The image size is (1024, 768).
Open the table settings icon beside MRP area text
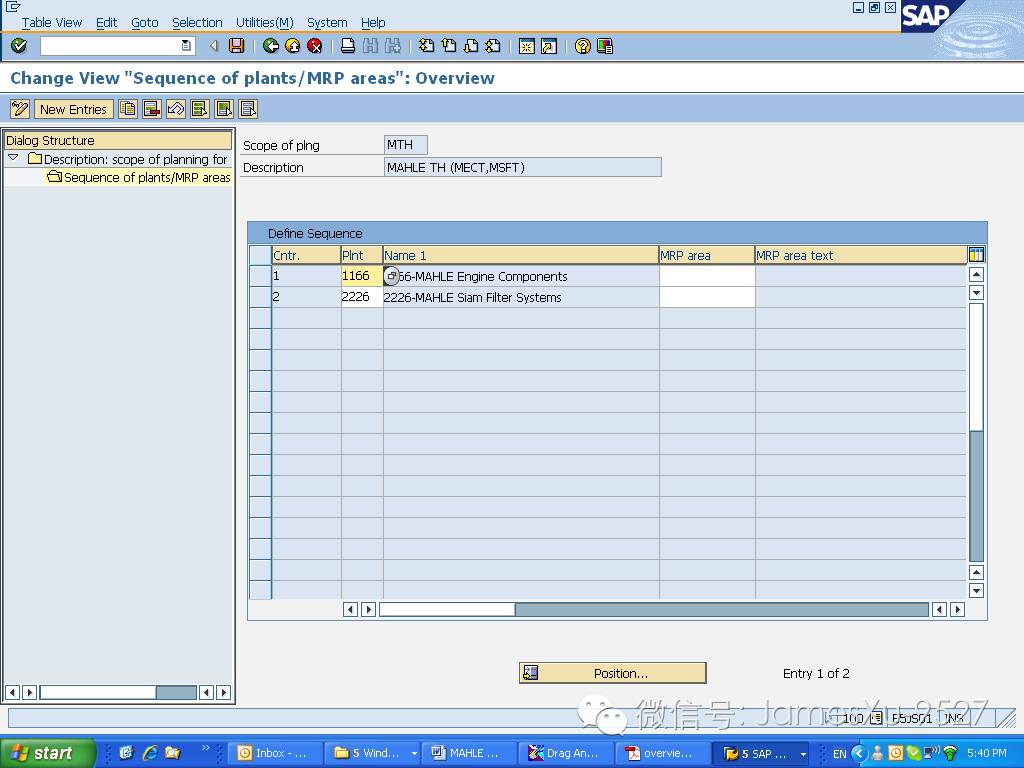pos(976,255)
